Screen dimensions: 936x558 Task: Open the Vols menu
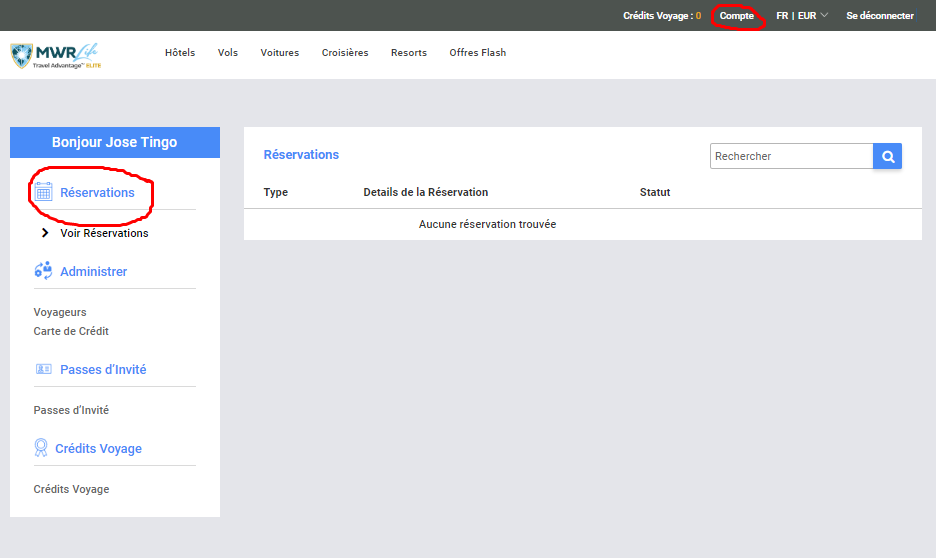(x=227, y=53)
